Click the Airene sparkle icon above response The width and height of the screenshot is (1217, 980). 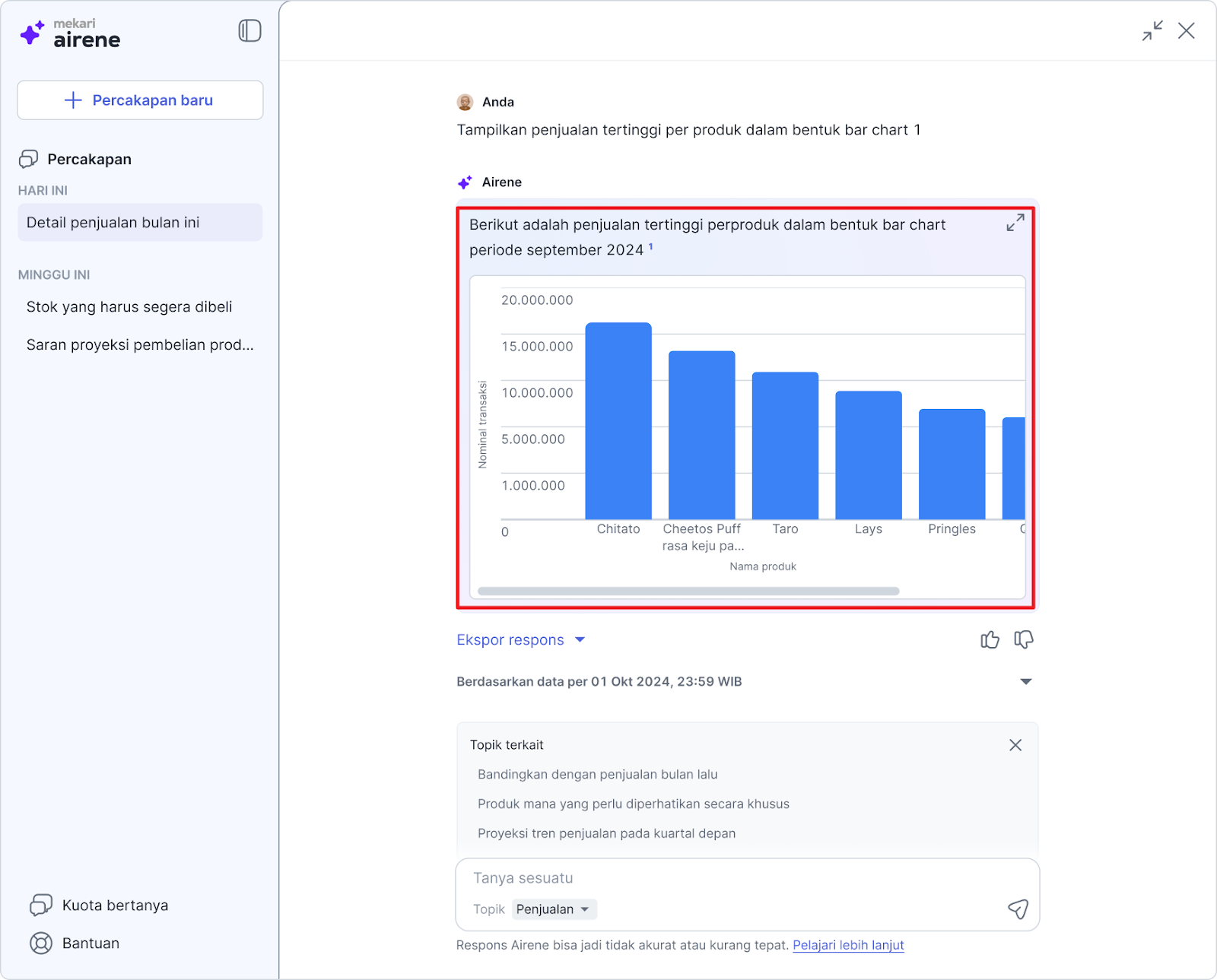[x=465, y=182]
